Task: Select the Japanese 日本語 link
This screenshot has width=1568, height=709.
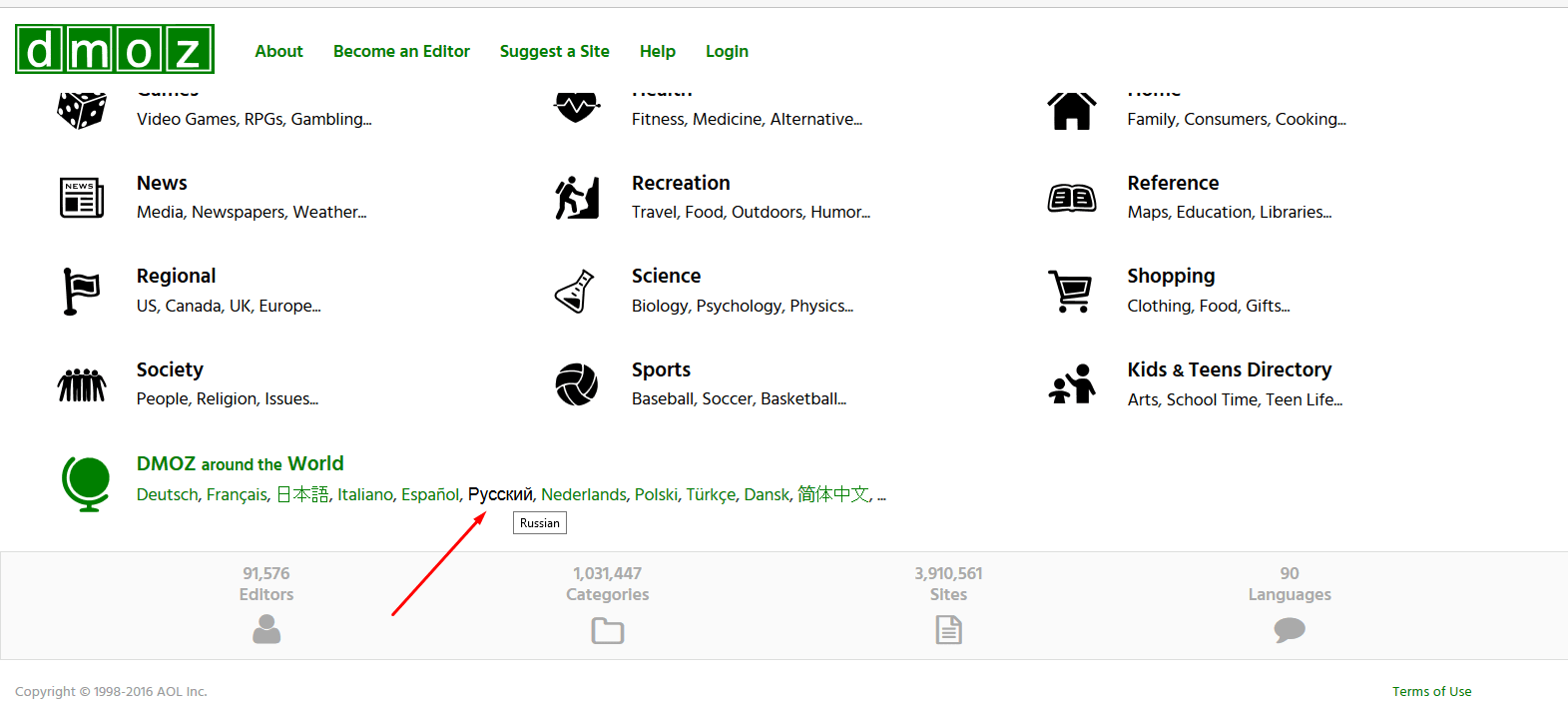Action: pyautogui.click(x=302, y=494)
